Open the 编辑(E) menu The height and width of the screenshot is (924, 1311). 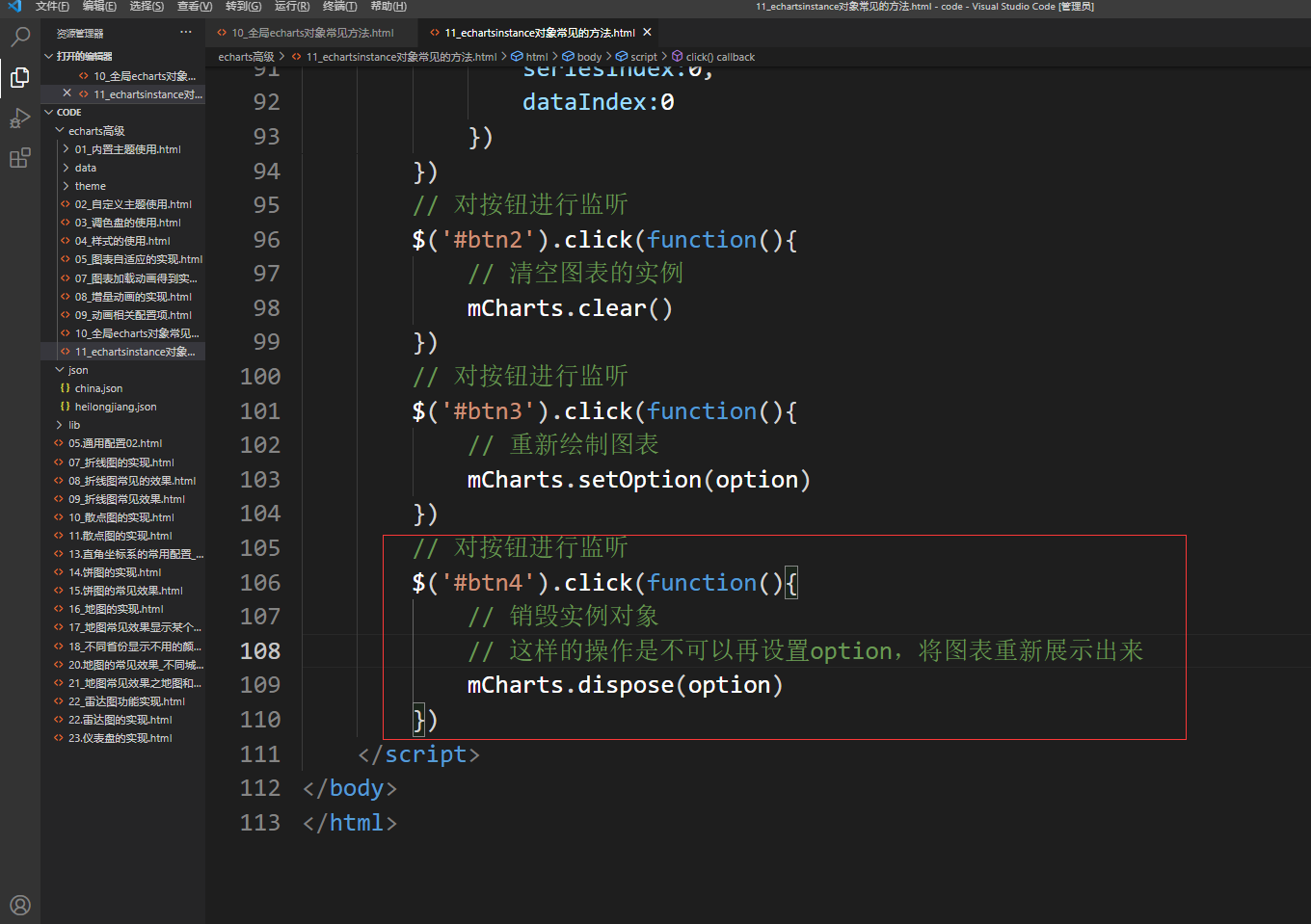pyautogui.click(x=99, y=6)
